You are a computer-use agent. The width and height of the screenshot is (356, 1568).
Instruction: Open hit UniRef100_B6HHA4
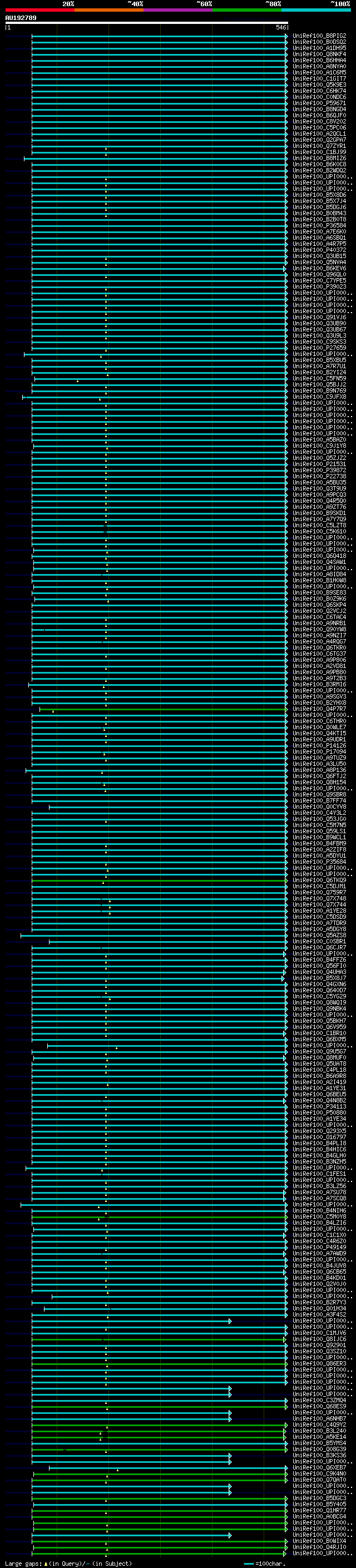tap(319, 60)
